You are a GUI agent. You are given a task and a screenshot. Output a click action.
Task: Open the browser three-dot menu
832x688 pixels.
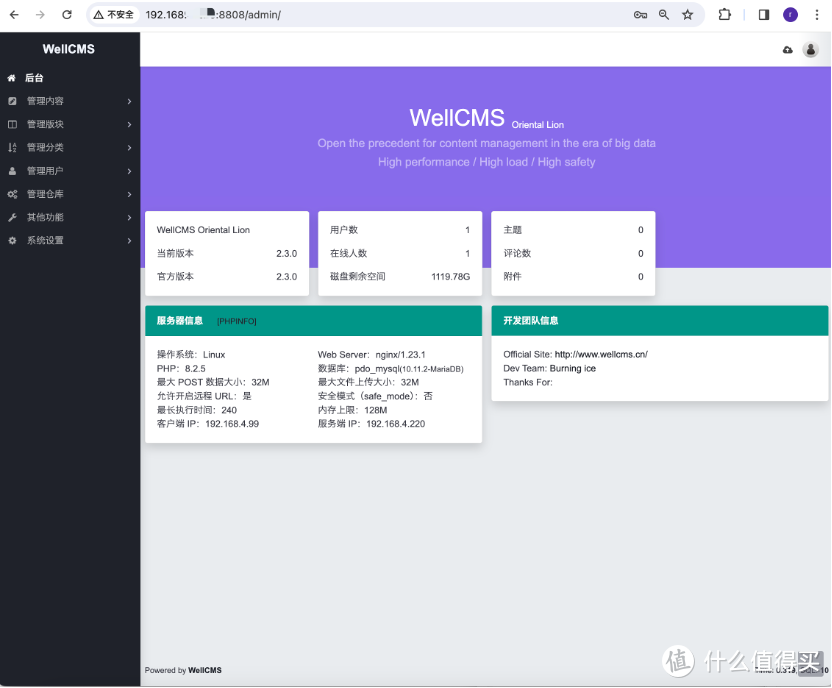coord(817,15)
